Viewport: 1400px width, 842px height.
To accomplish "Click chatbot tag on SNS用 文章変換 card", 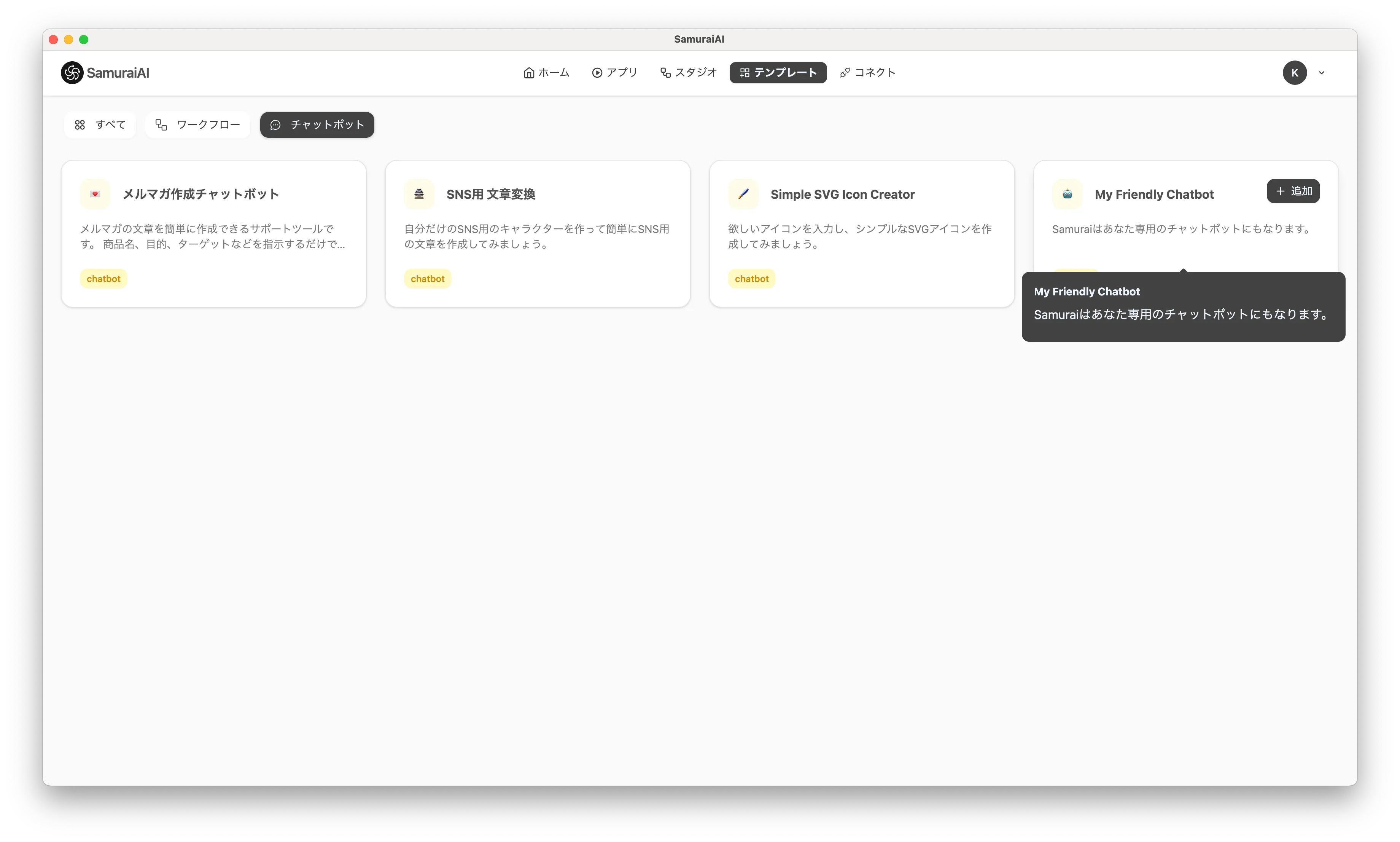I will 428,279.
